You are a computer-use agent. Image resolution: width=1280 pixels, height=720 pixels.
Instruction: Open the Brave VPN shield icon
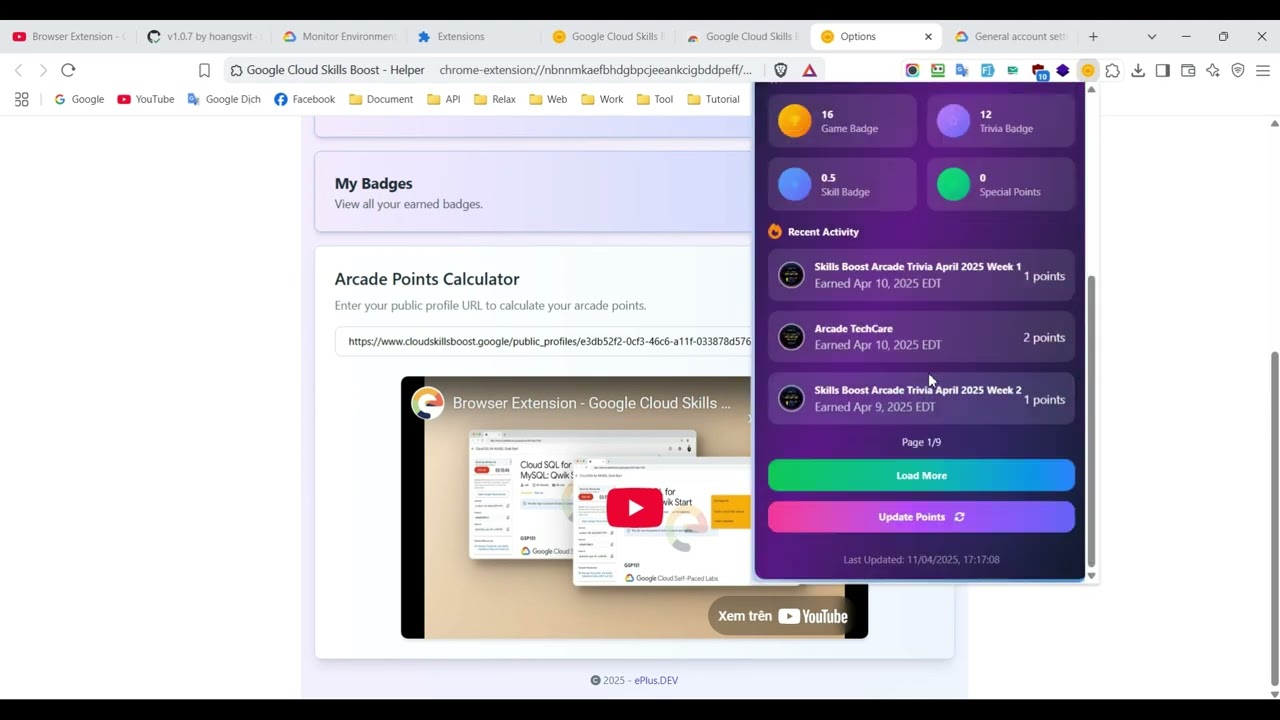1238,70
